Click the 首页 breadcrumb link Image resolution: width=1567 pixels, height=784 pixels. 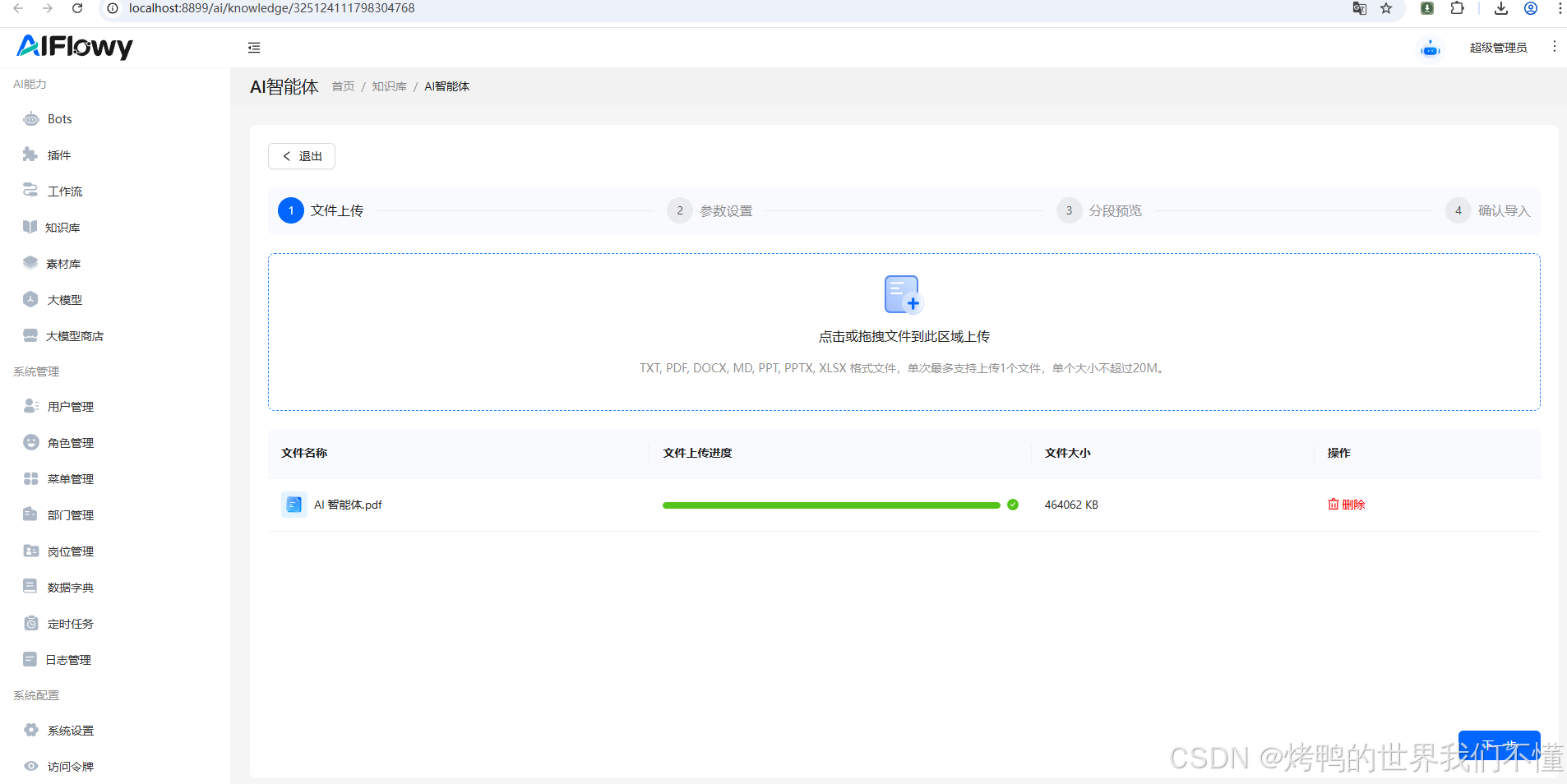(343, 86)
